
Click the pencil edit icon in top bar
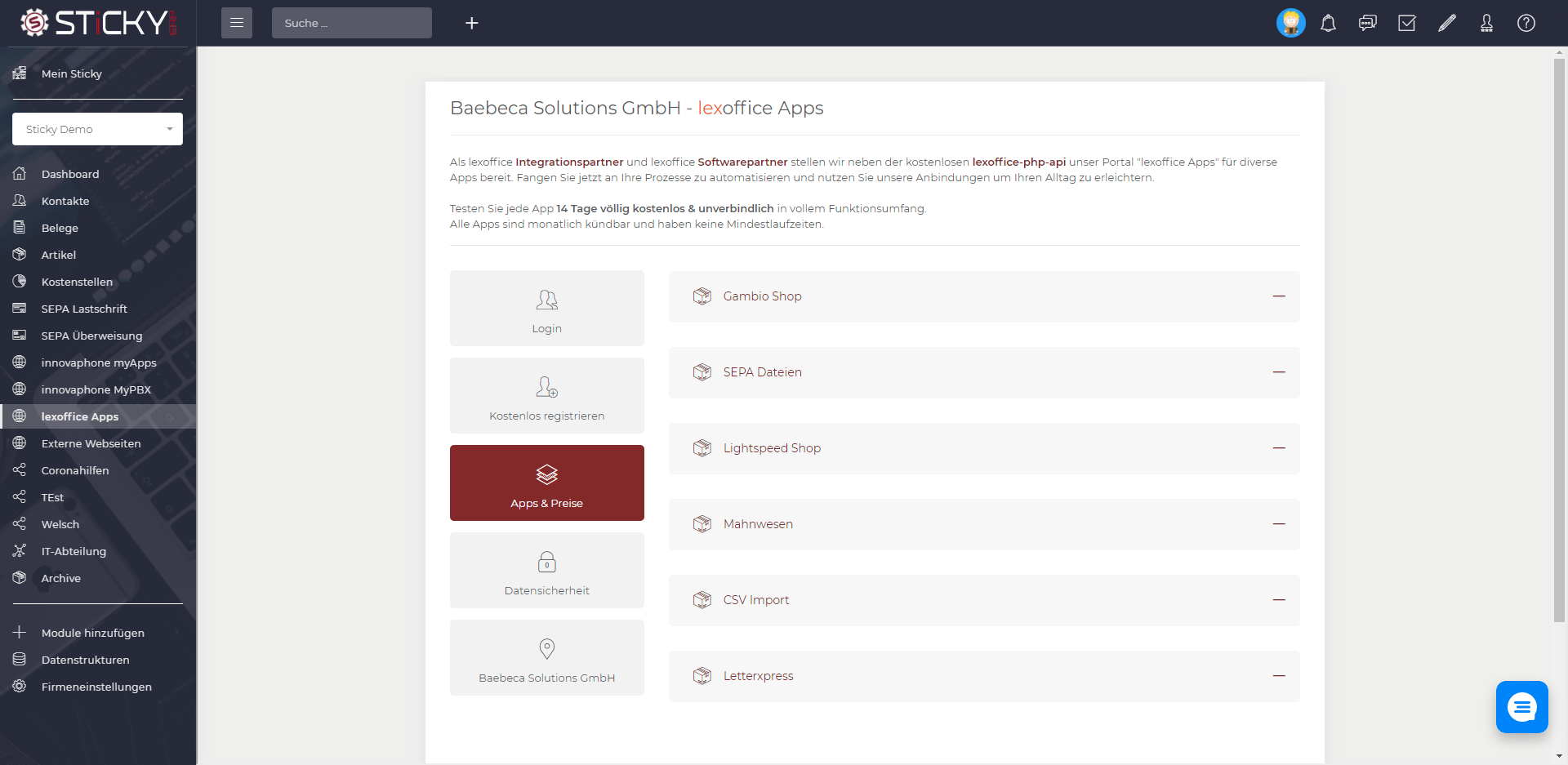[x=1447, y=23]
